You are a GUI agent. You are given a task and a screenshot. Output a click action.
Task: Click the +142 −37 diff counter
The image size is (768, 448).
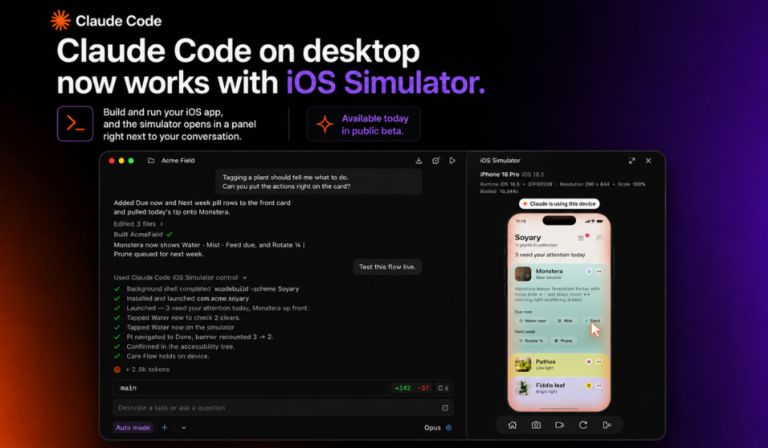(x=411, y=388)
